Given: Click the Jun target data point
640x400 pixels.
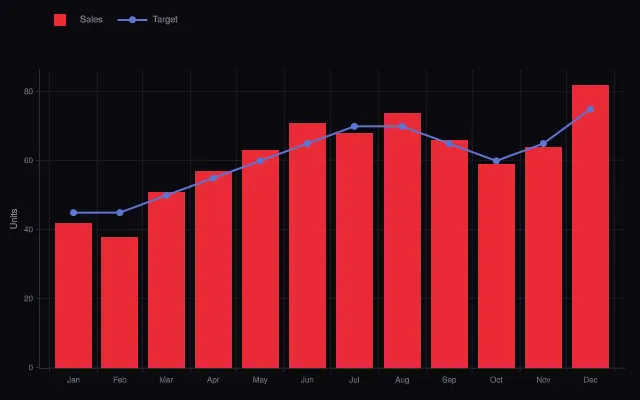Looking at the screenshot, I should tap(307, 144).
